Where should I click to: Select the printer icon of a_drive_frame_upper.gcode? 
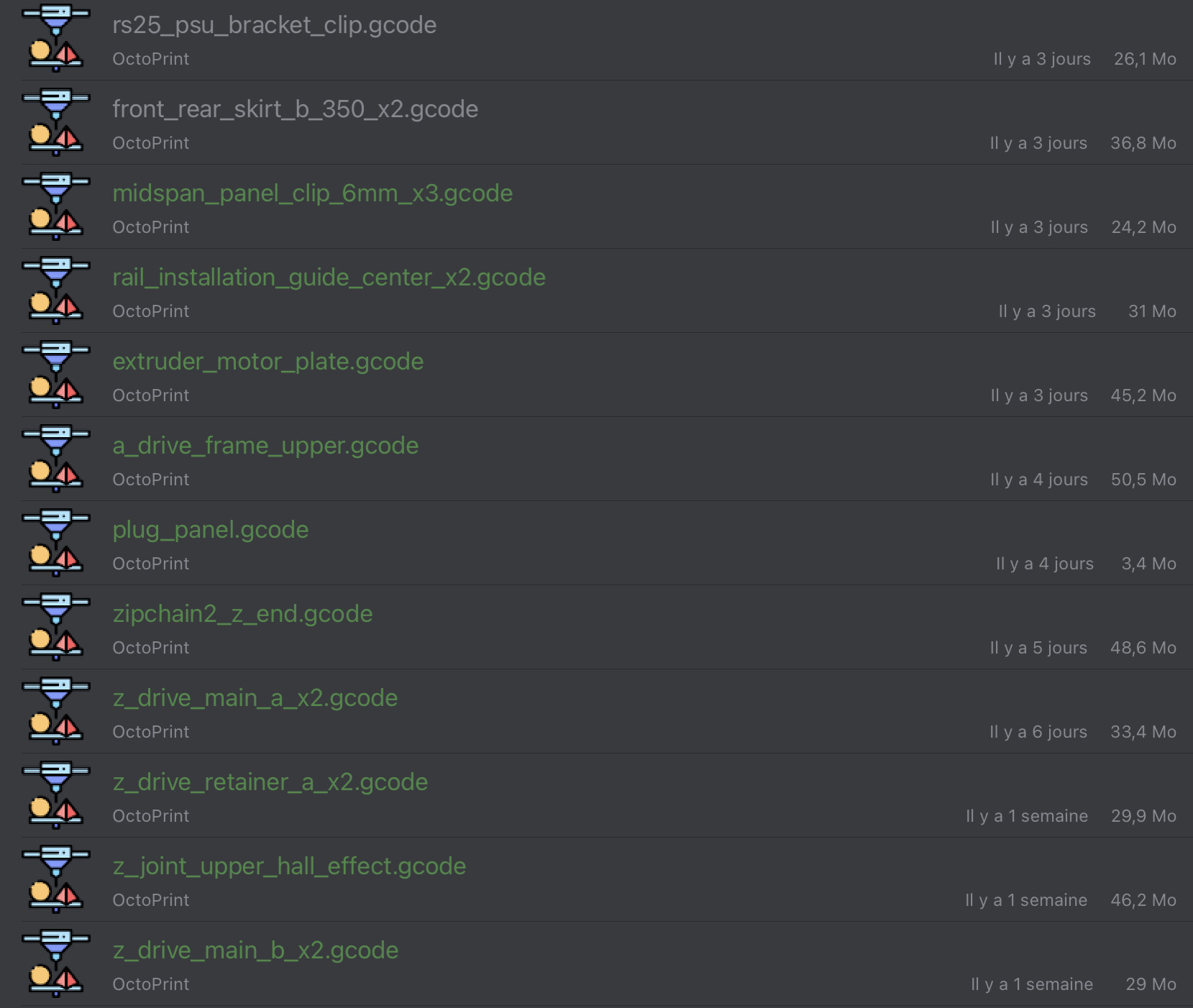pos(56,459)
